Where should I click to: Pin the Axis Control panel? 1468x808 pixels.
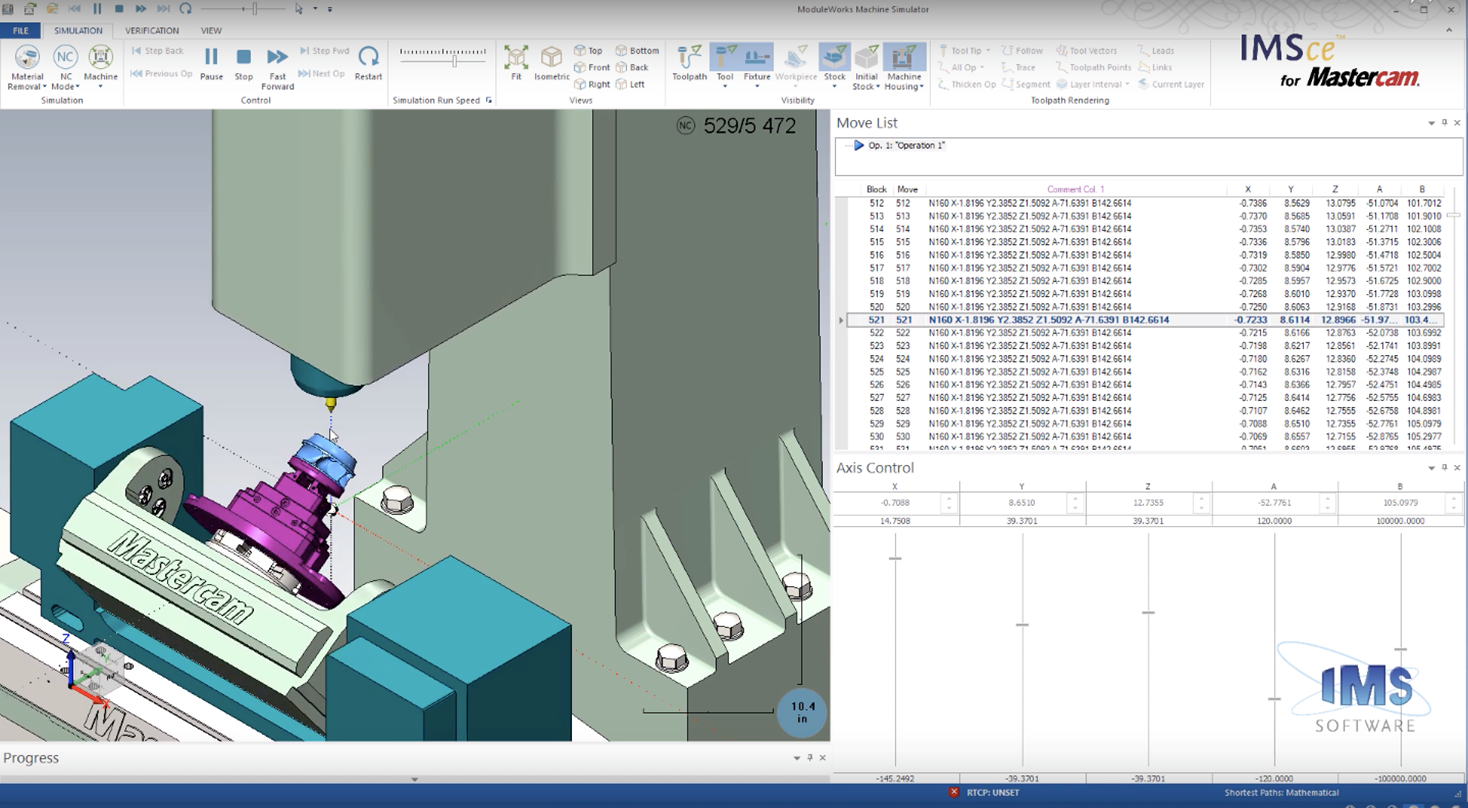(x=1444, y=468)
